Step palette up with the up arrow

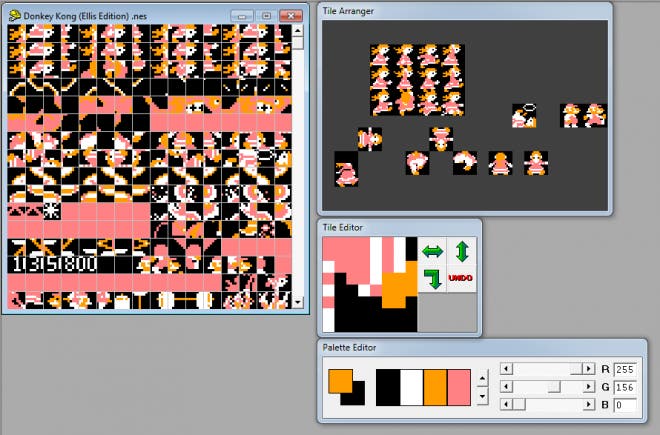pyautogui.click(x=482, y=378)
